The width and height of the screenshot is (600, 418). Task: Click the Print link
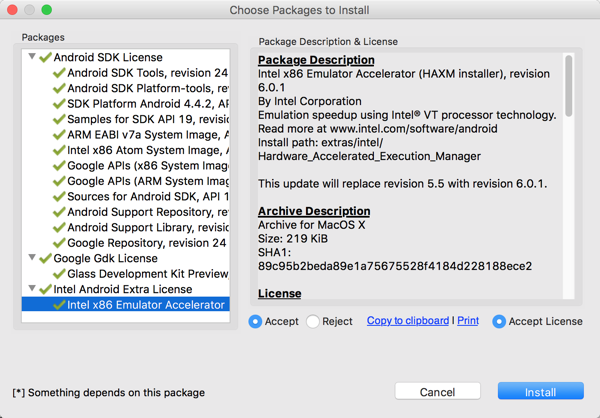tap(468, 321)
